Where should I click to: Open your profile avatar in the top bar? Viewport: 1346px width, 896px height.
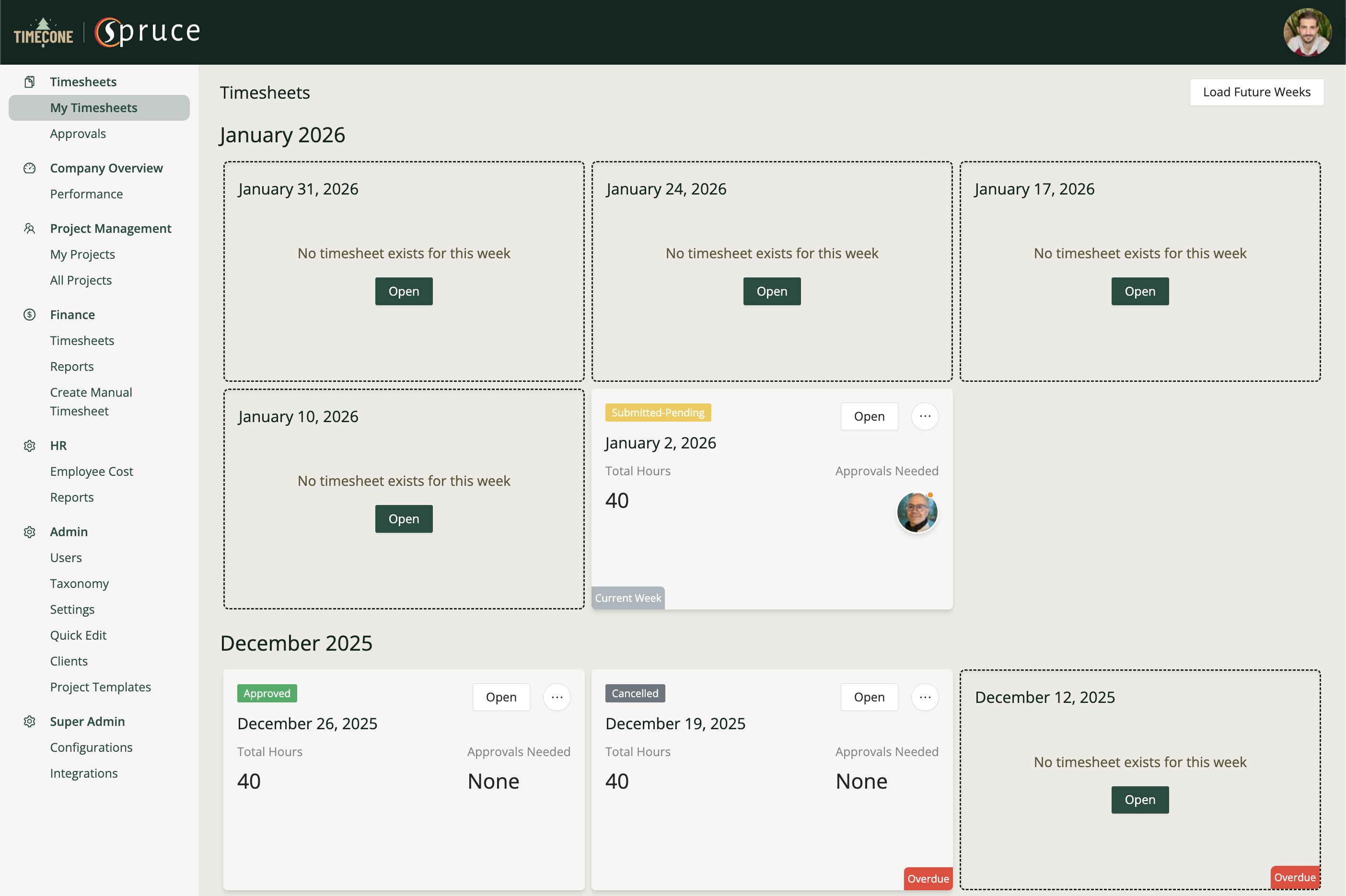[1308, 32]
